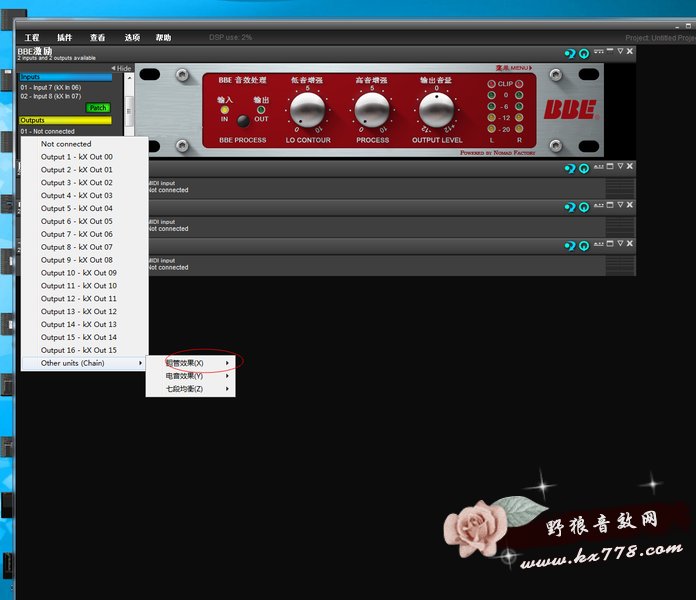Expand the 七段均衡(Z) submenu entry
The image size is (696, 600).
click(190, 389)
